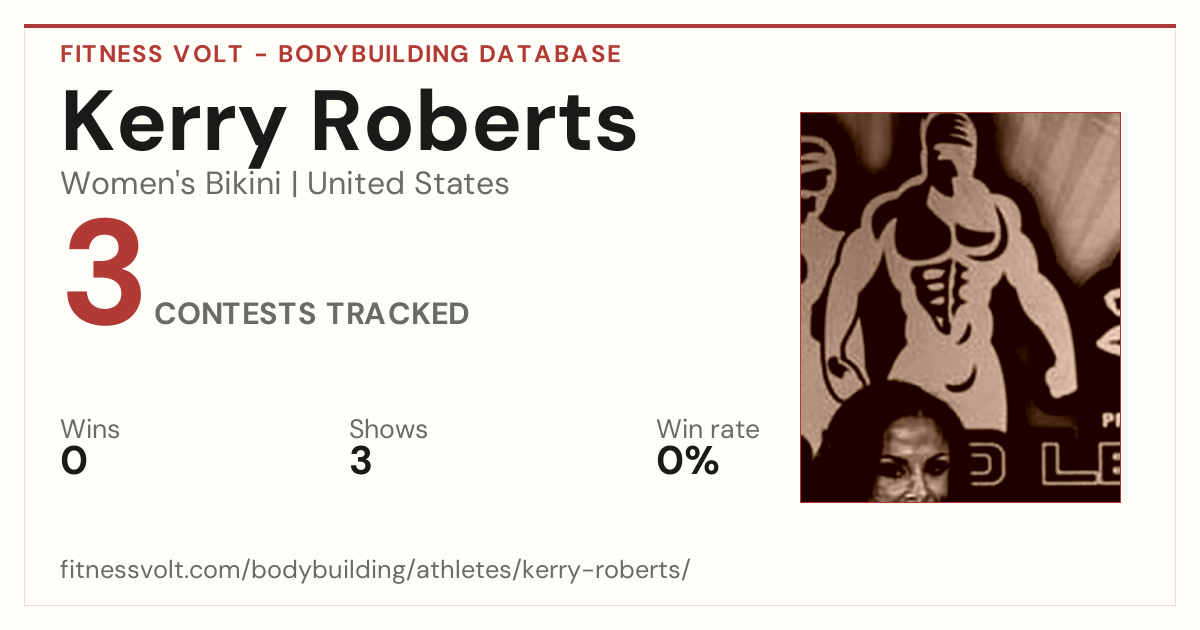The width and height of the screenshot is (1200, 630).
Task: Click the Women's Bikini division text
Action: click(x=171, y=184)
